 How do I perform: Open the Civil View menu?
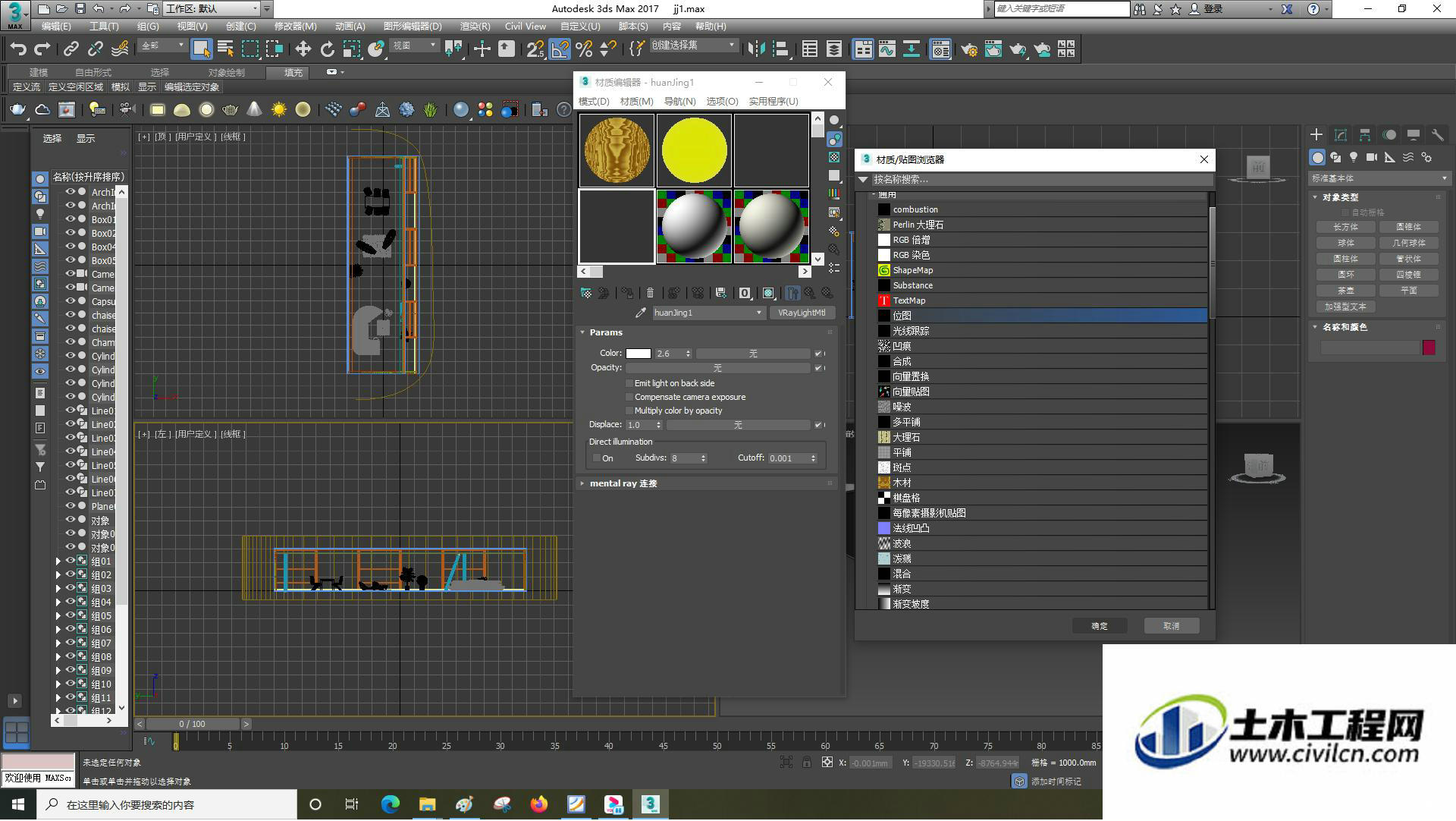(x=526, y=26)
